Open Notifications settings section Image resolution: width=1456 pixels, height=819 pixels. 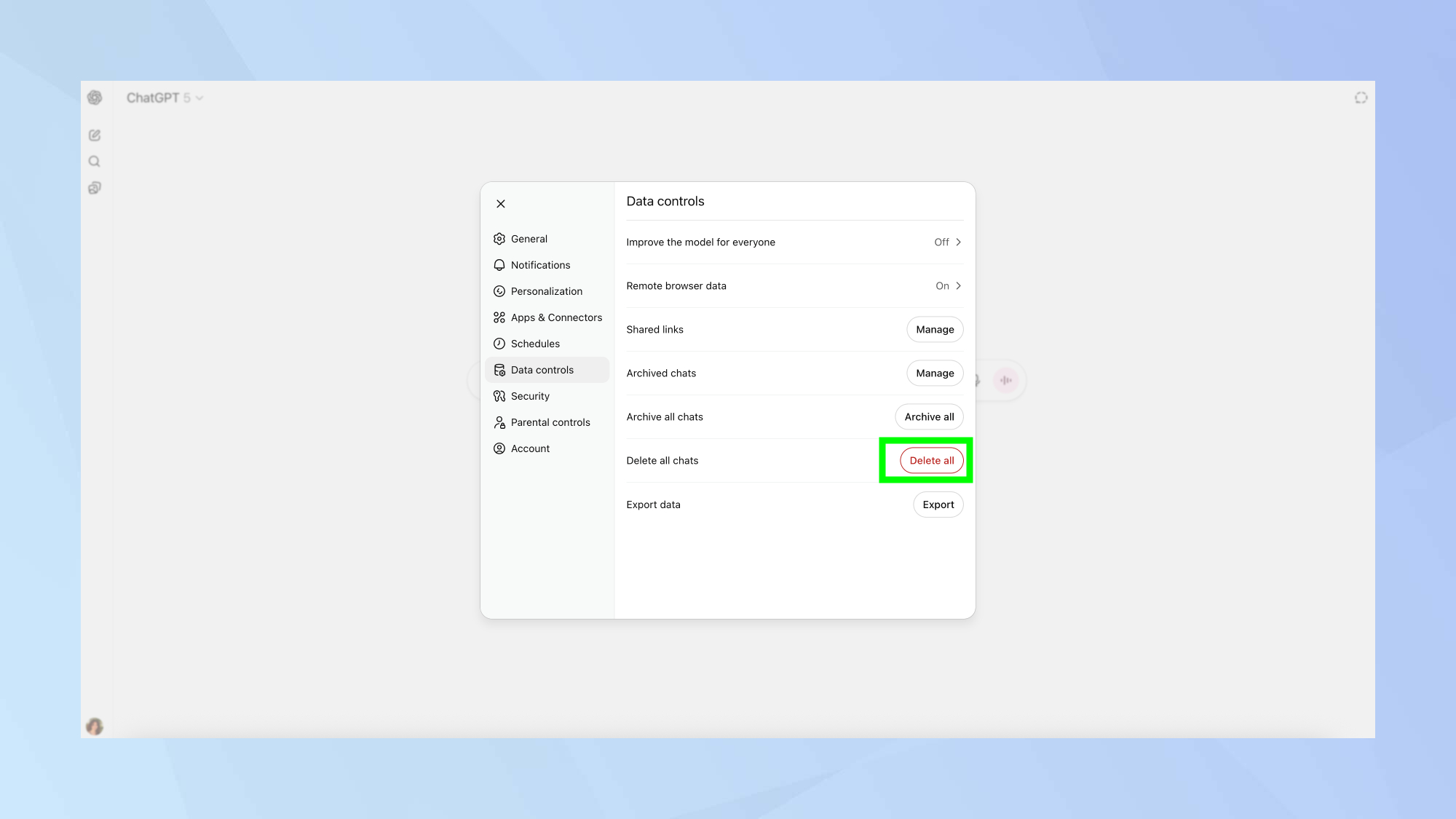(540, 265)
